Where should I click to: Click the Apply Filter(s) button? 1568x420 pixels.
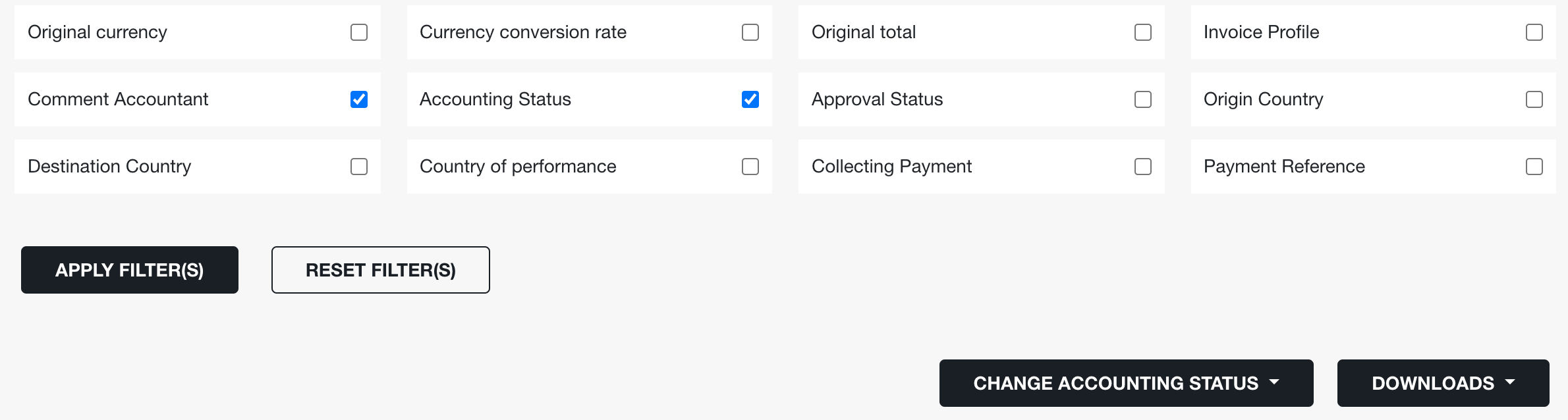click(x=130, y=270)
